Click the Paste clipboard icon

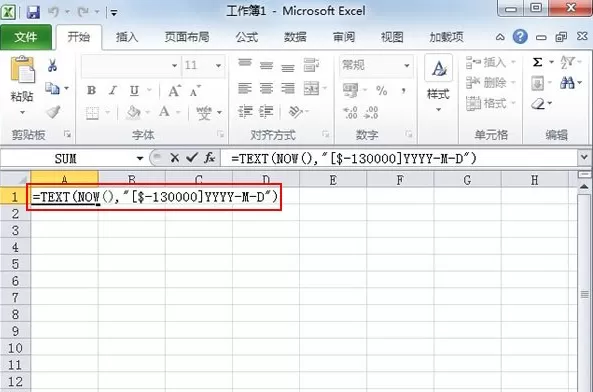(x=22, y=69)
